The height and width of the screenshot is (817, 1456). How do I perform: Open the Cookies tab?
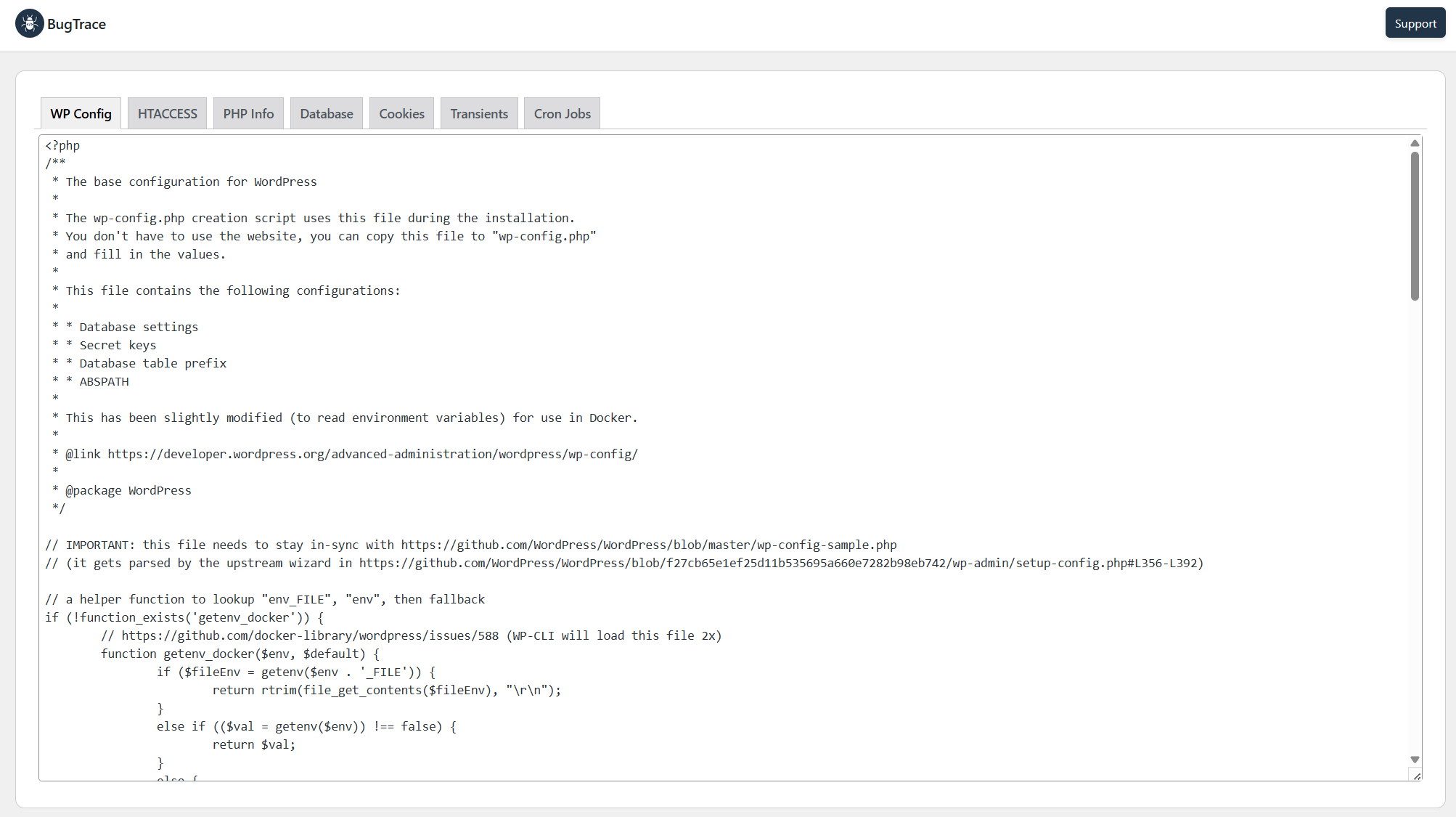pyautogui.click(x=401, y=113)
